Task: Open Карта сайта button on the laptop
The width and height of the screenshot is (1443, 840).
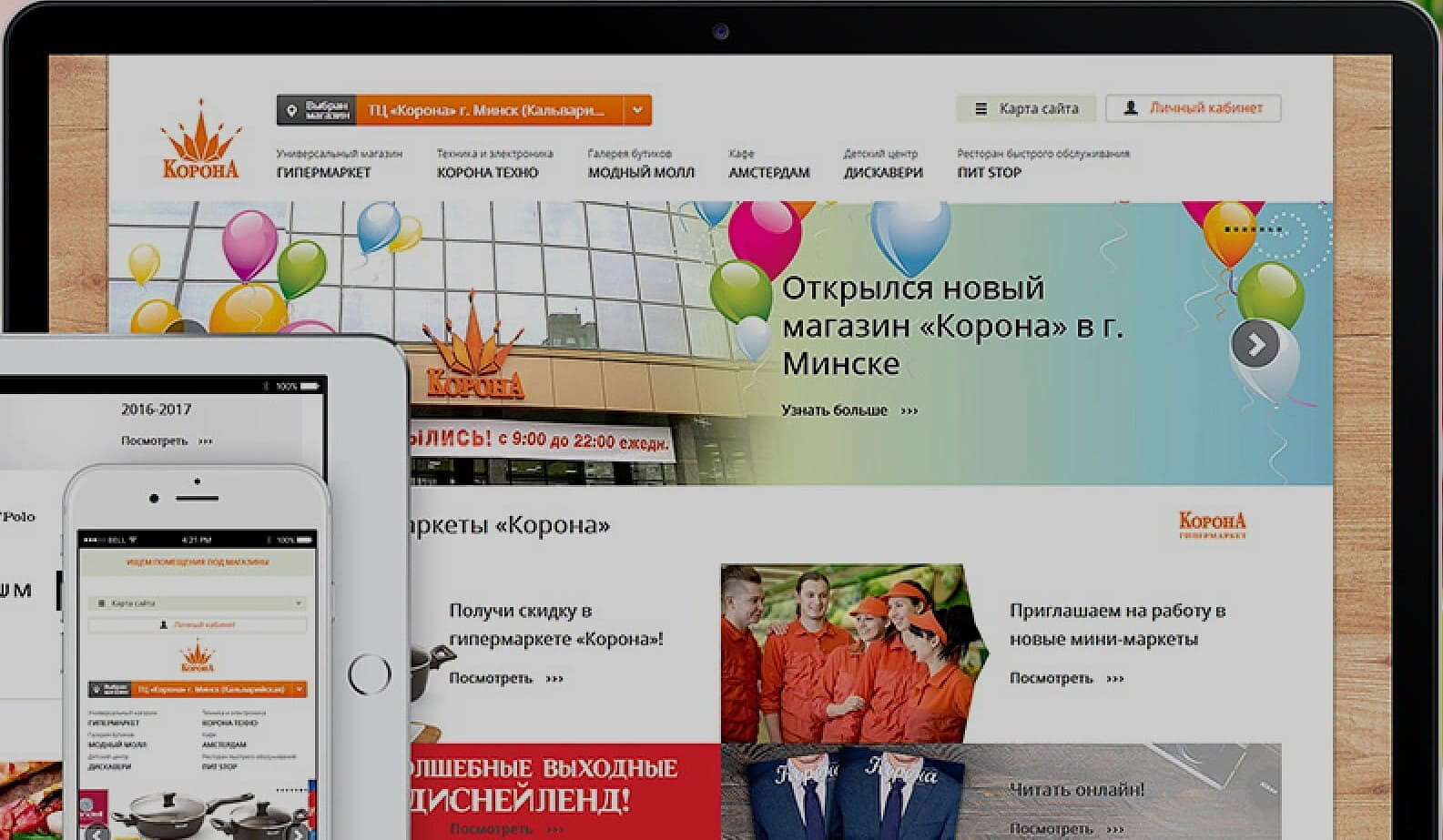Action: [x=1025, y=108]
